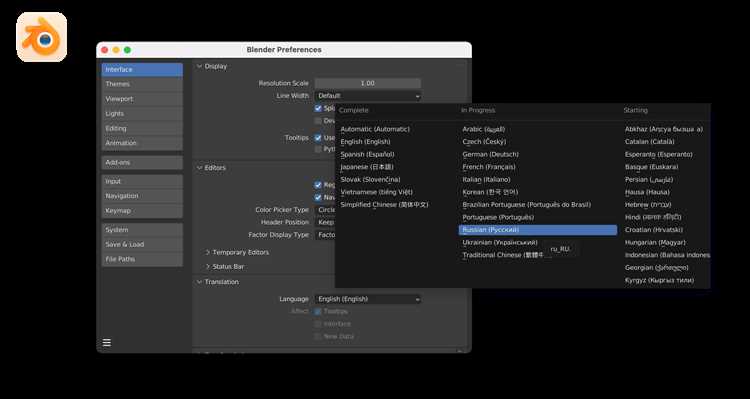Toggle the Affect New Data checkbox
This screenshot has width=750, height=399.
[x=318, y=336]
